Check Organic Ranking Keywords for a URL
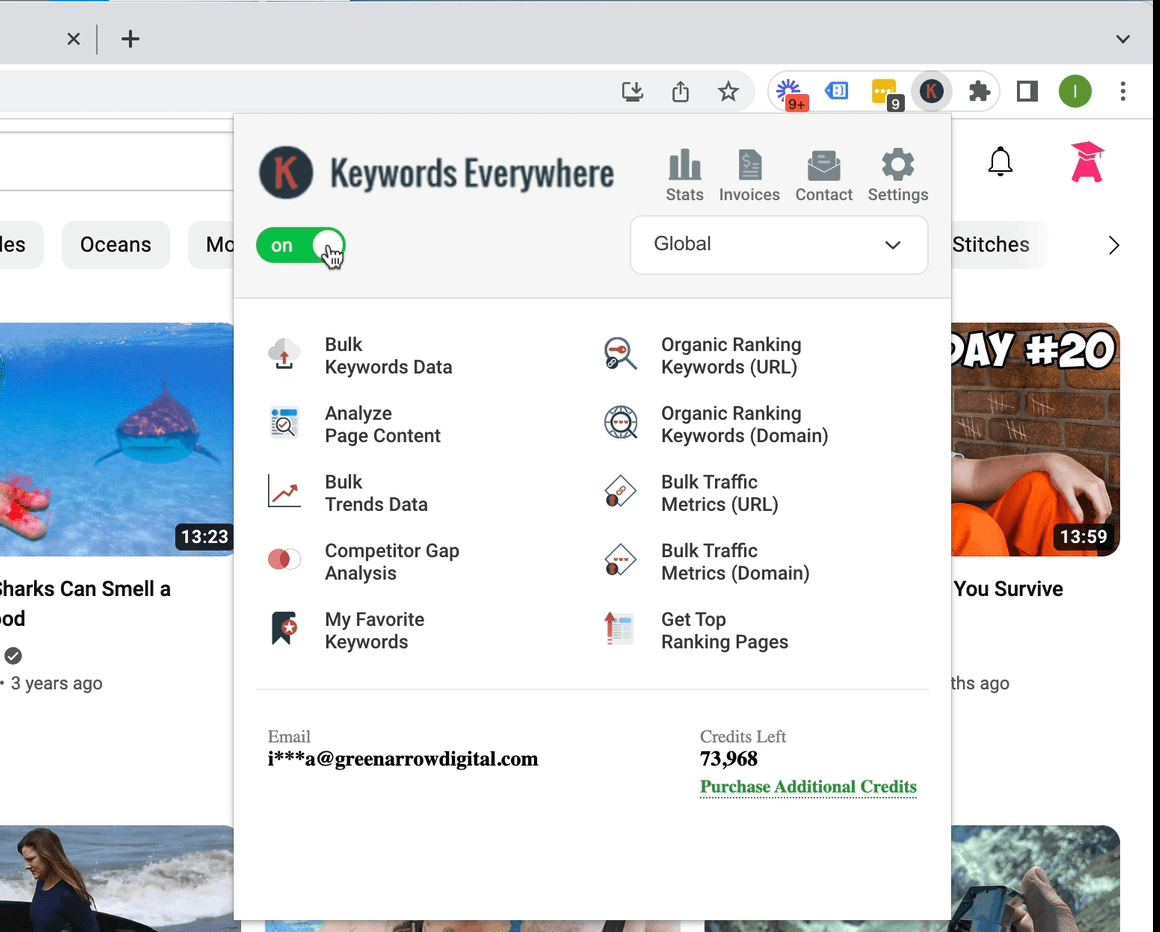Image resolution: width=1160 pixels, height=932 pixels. pyautogui.click(x=731, y=355)
